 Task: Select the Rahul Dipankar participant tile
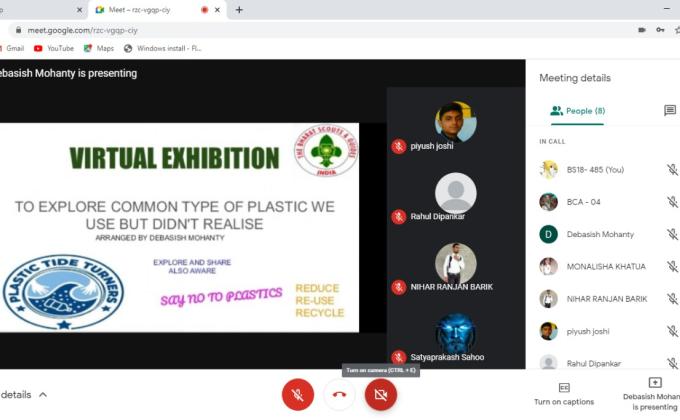tap(455, 198)
